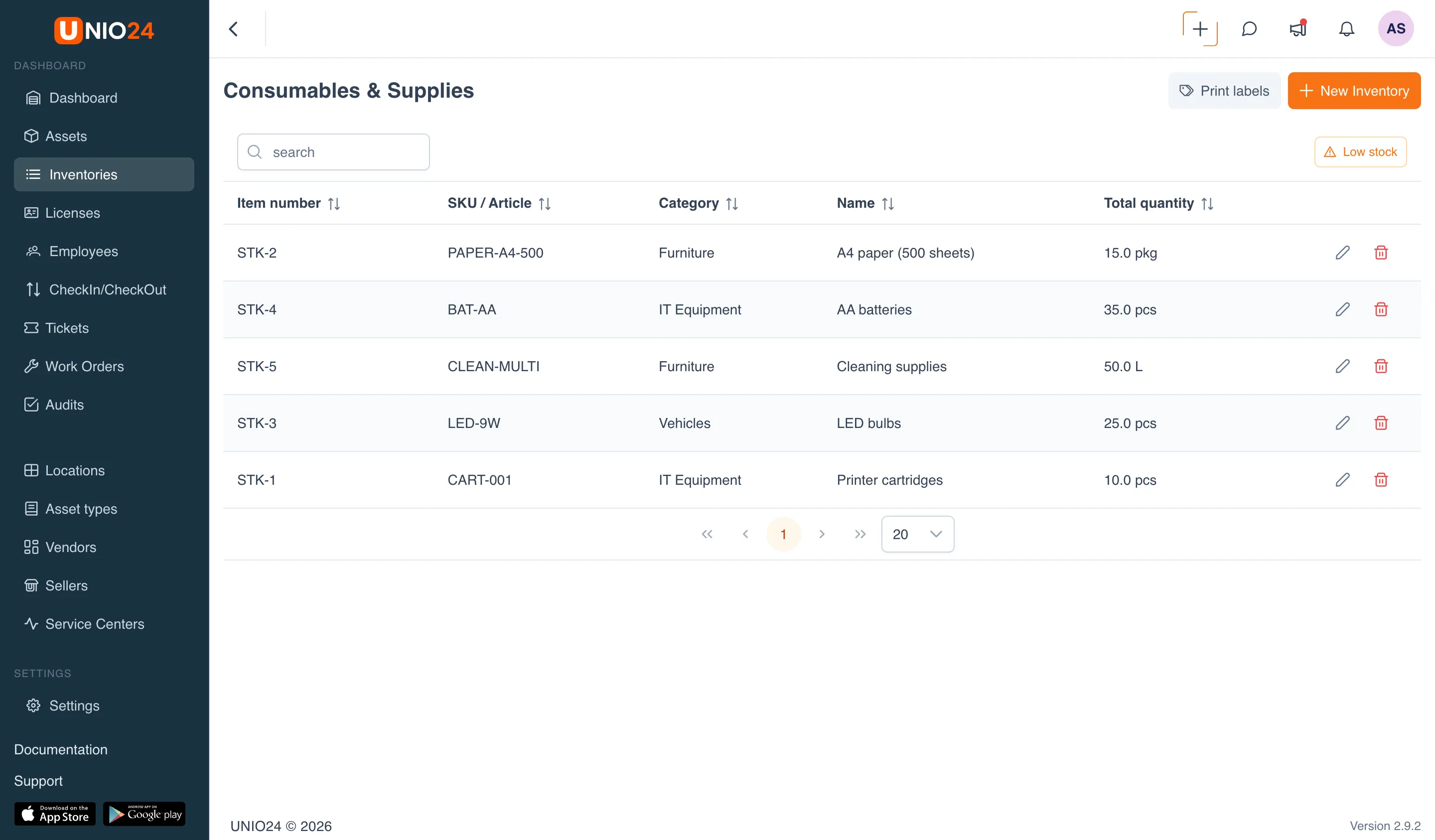Focus the inventory search field
Image resolution: width=1435 pixels, height=840 pixels.
333,152
